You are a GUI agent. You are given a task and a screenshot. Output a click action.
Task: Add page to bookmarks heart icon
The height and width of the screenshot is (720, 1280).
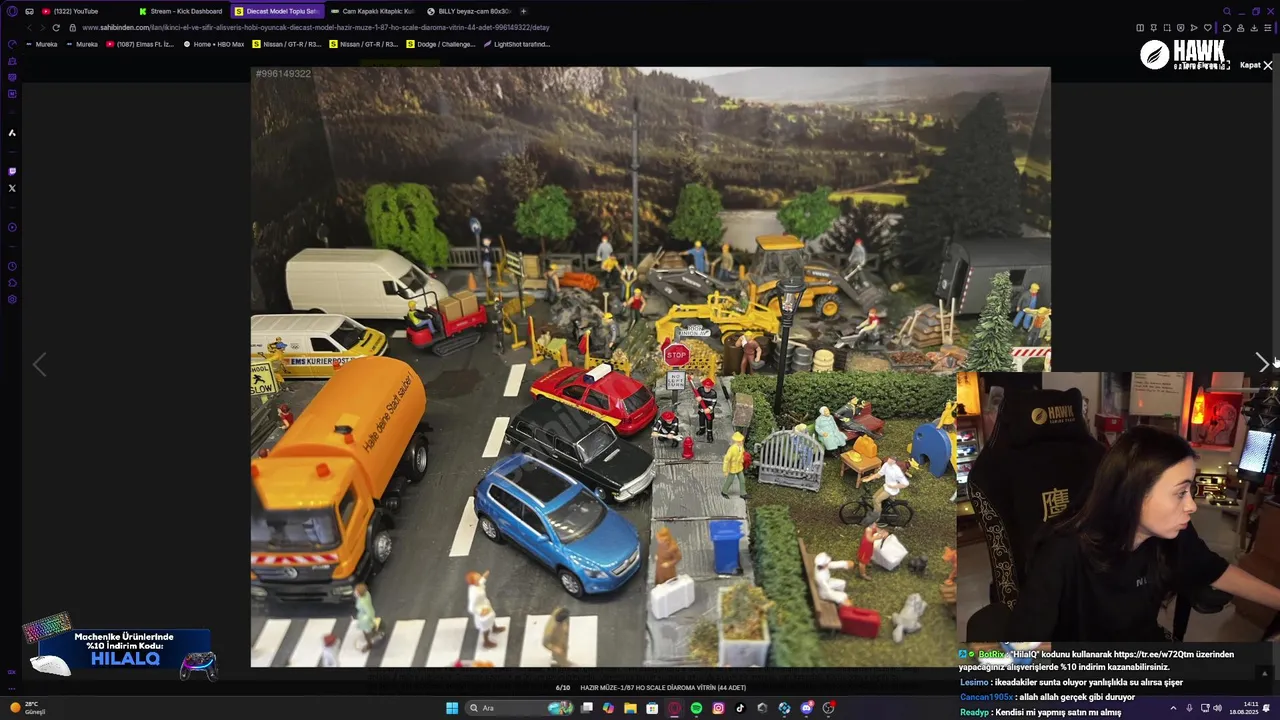[1207, 28]
